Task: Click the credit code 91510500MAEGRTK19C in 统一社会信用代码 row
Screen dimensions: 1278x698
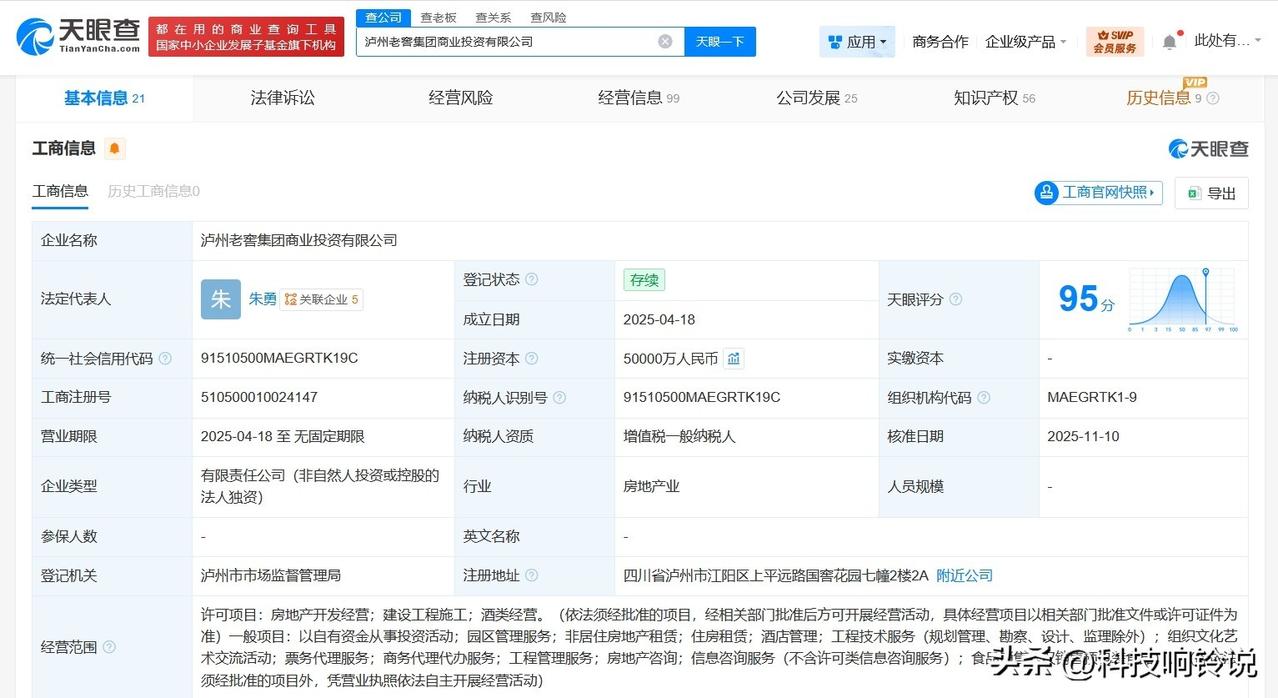Action: click(279, 358)
